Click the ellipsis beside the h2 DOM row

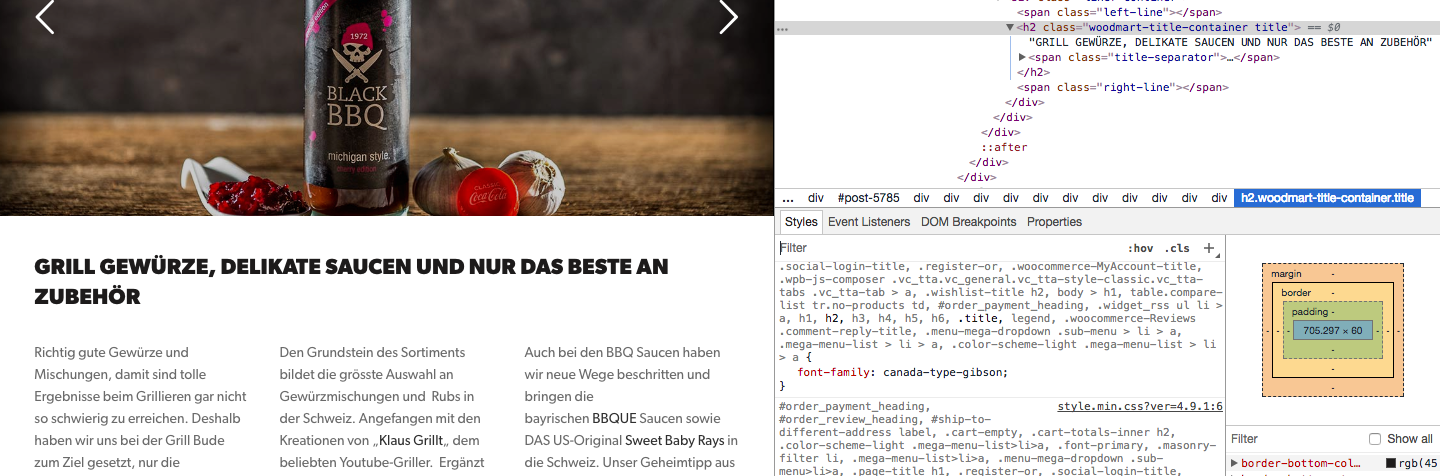pyautogui.click(x=783, y=28)
